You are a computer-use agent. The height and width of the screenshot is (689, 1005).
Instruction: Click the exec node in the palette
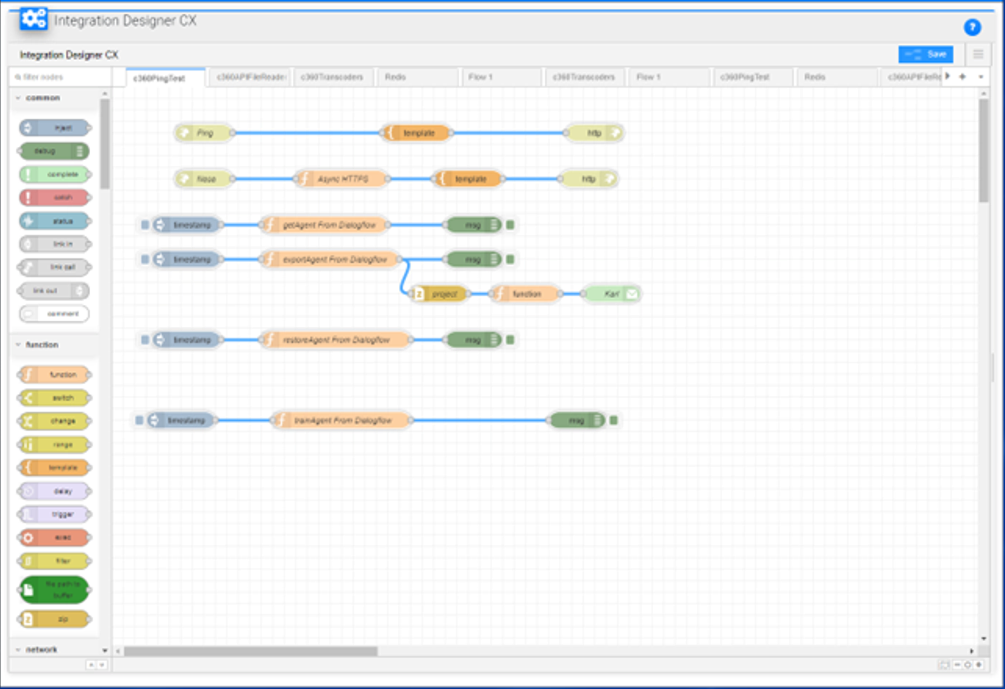(x=52, y=537)
